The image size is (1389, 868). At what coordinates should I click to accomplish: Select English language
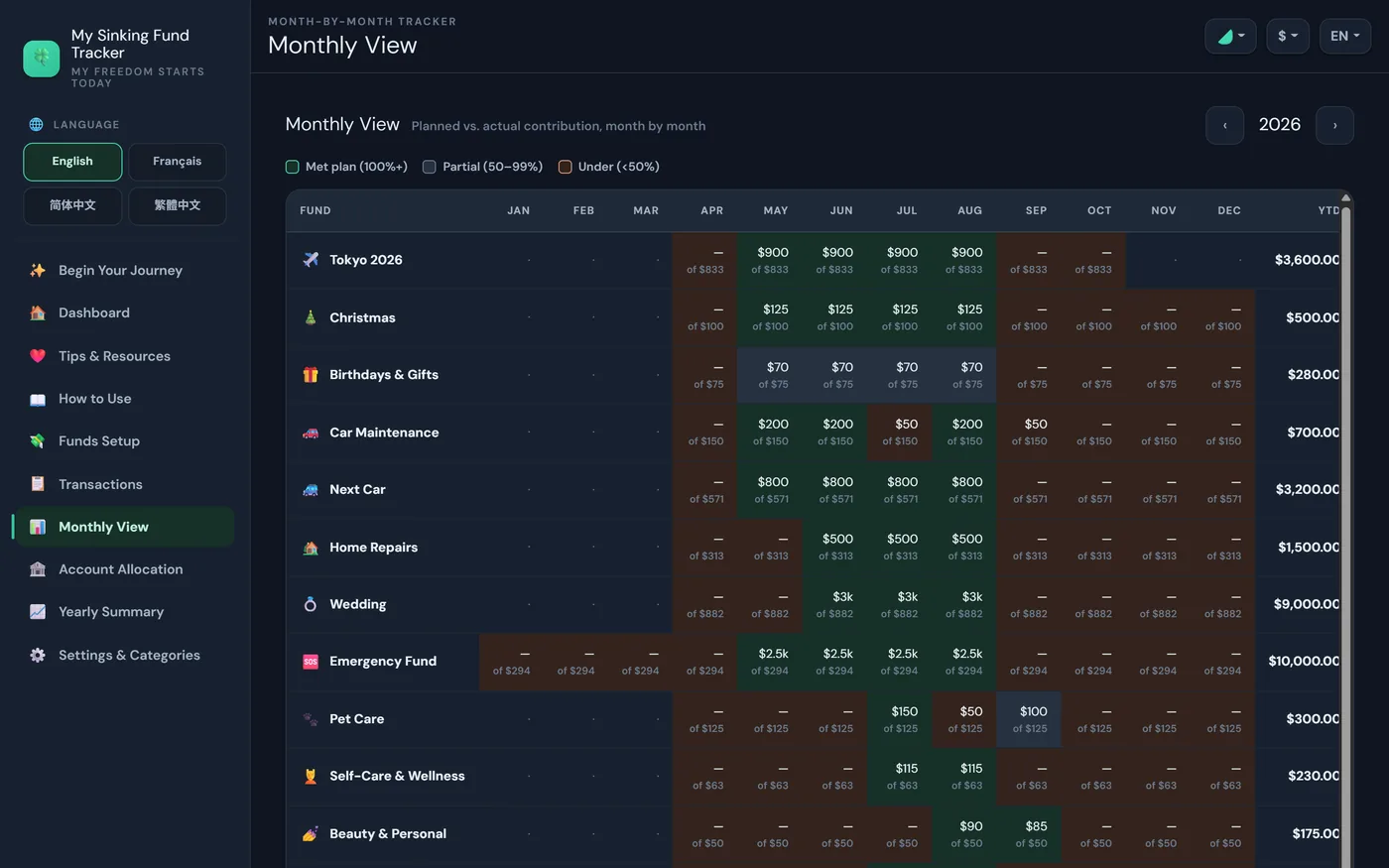pyautogui.click(x=72, y=162)
